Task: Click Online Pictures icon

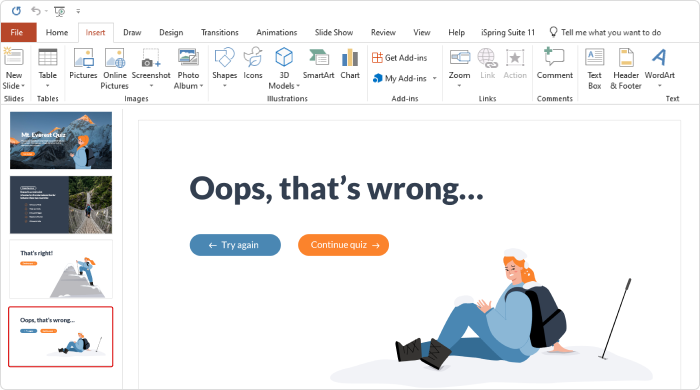Action: pos(115,68)
